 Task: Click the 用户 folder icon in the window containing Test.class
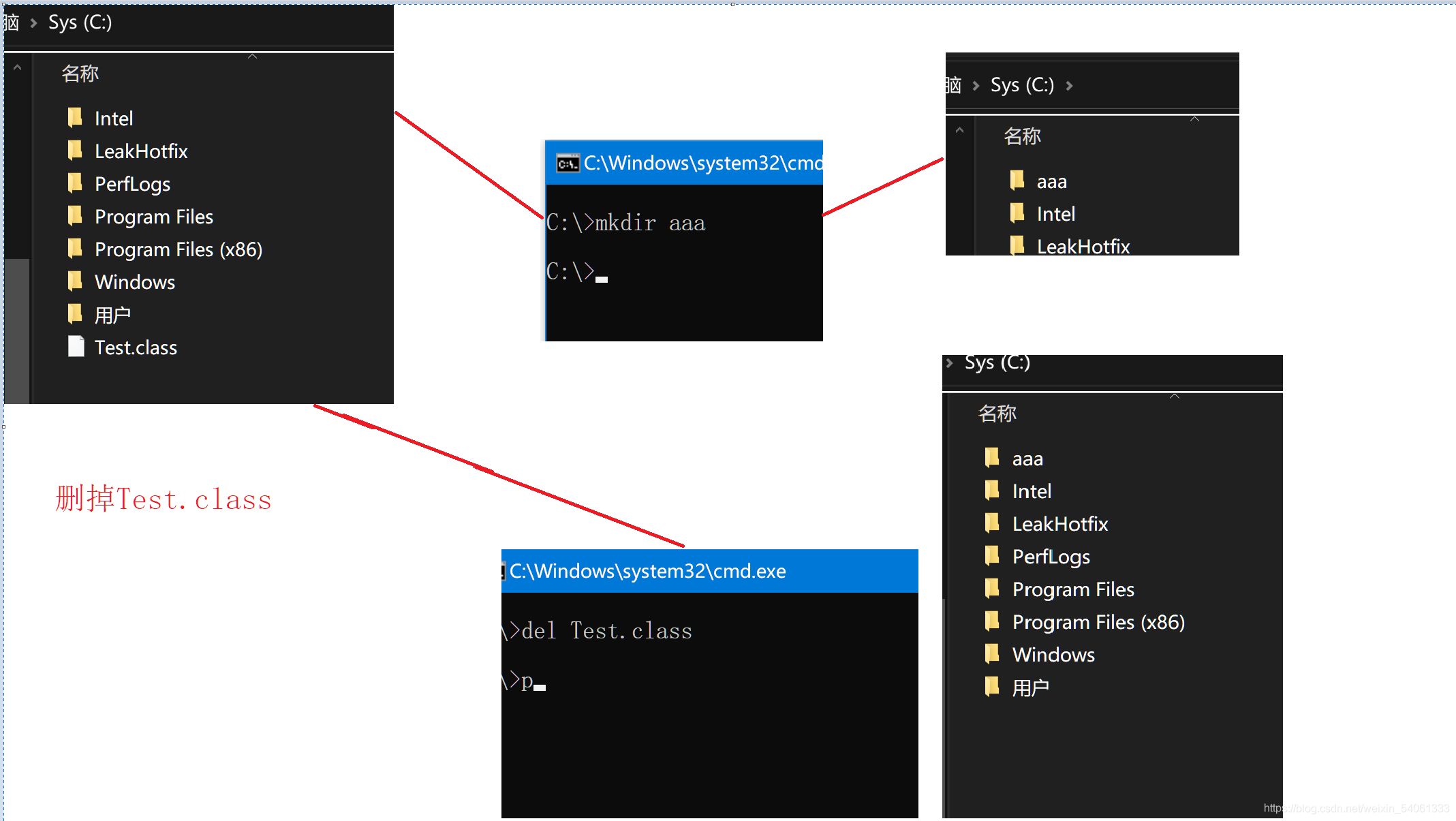[x=76, y=314]
